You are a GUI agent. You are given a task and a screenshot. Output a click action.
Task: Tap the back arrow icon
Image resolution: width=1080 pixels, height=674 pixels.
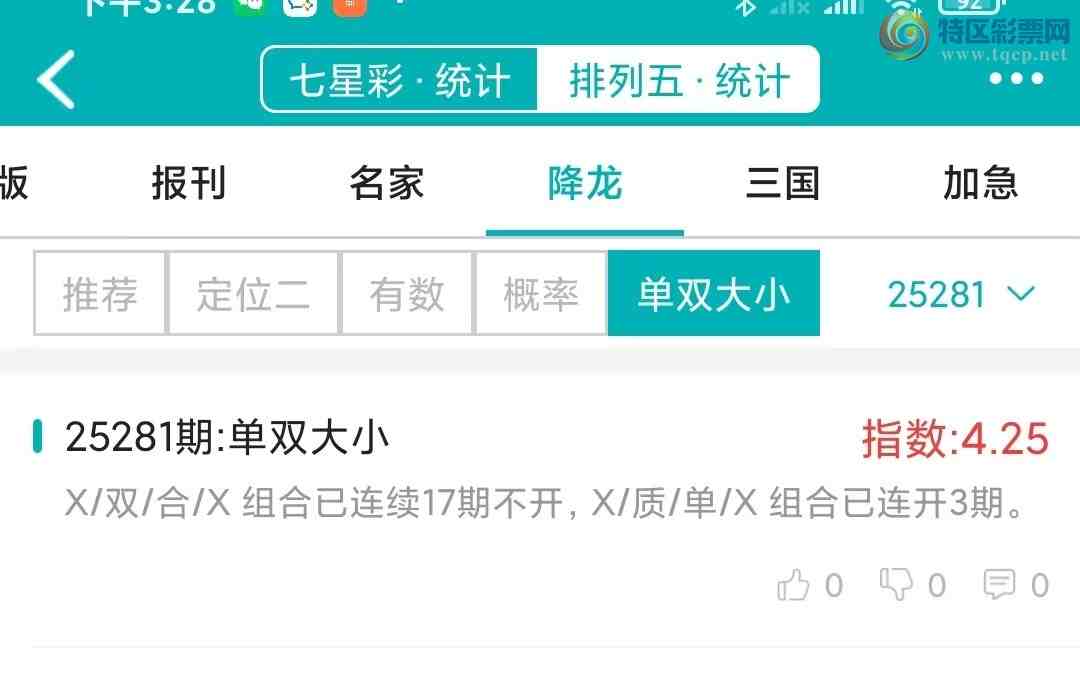pos(56,80)
